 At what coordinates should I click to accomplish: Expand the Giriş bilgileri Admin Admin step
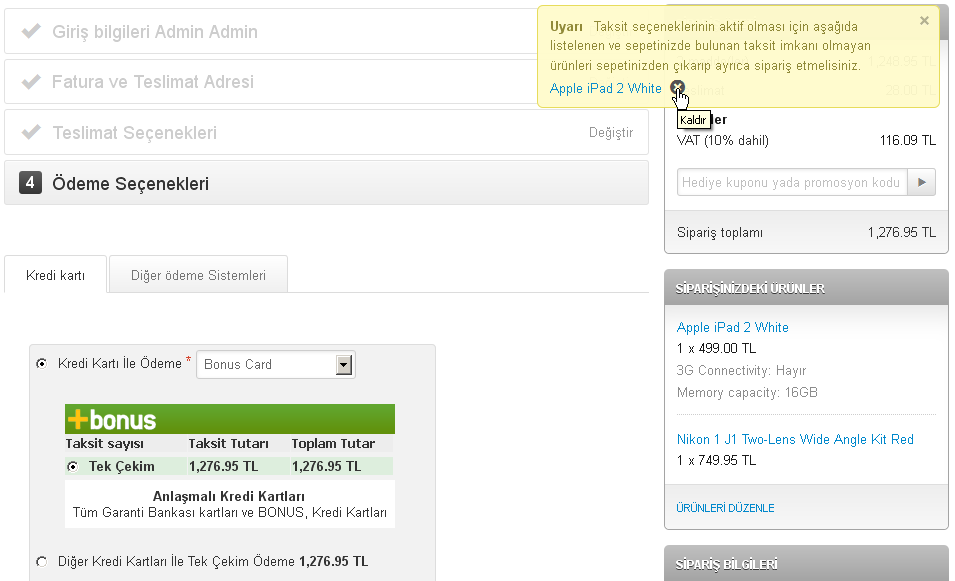pyautogui.click(x=154, y=32)
